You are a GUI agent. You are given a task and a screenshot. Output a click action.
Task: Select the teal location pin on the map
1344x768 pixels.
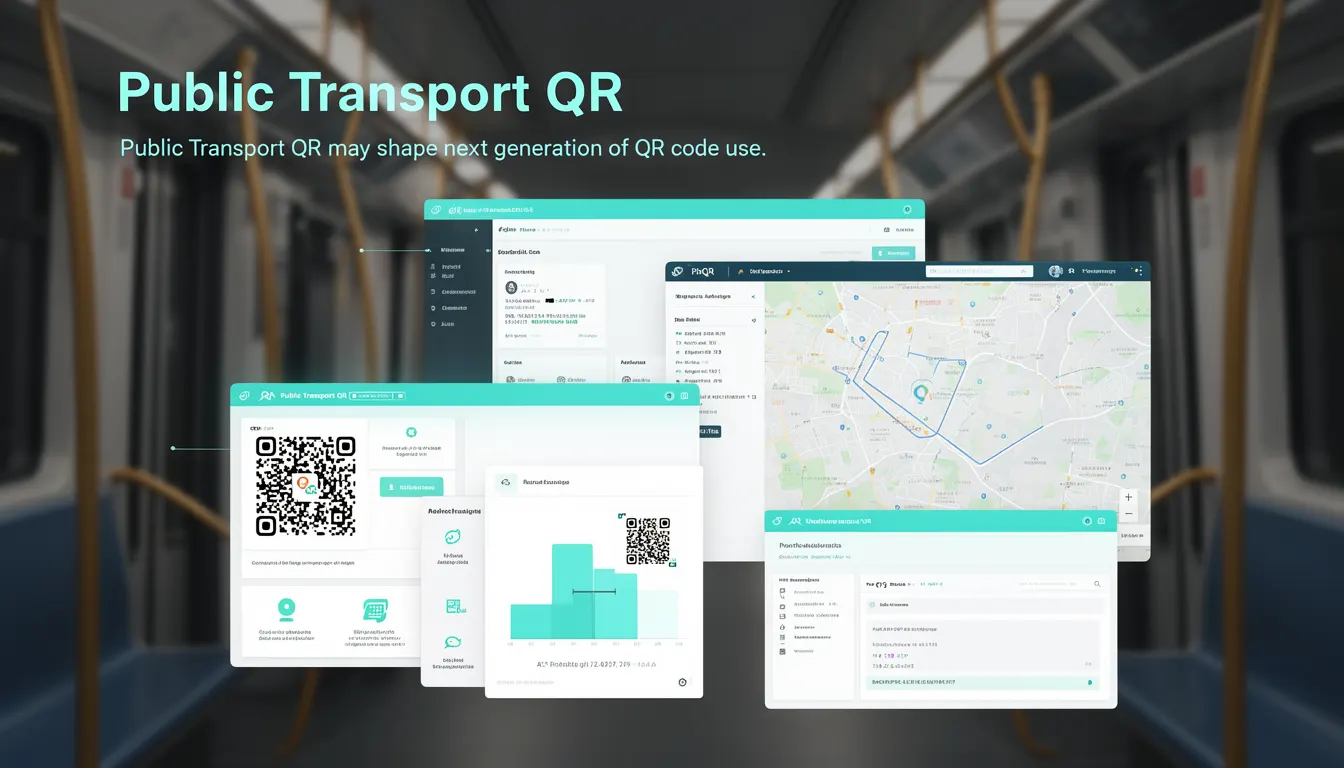click(x=921, y=393)
